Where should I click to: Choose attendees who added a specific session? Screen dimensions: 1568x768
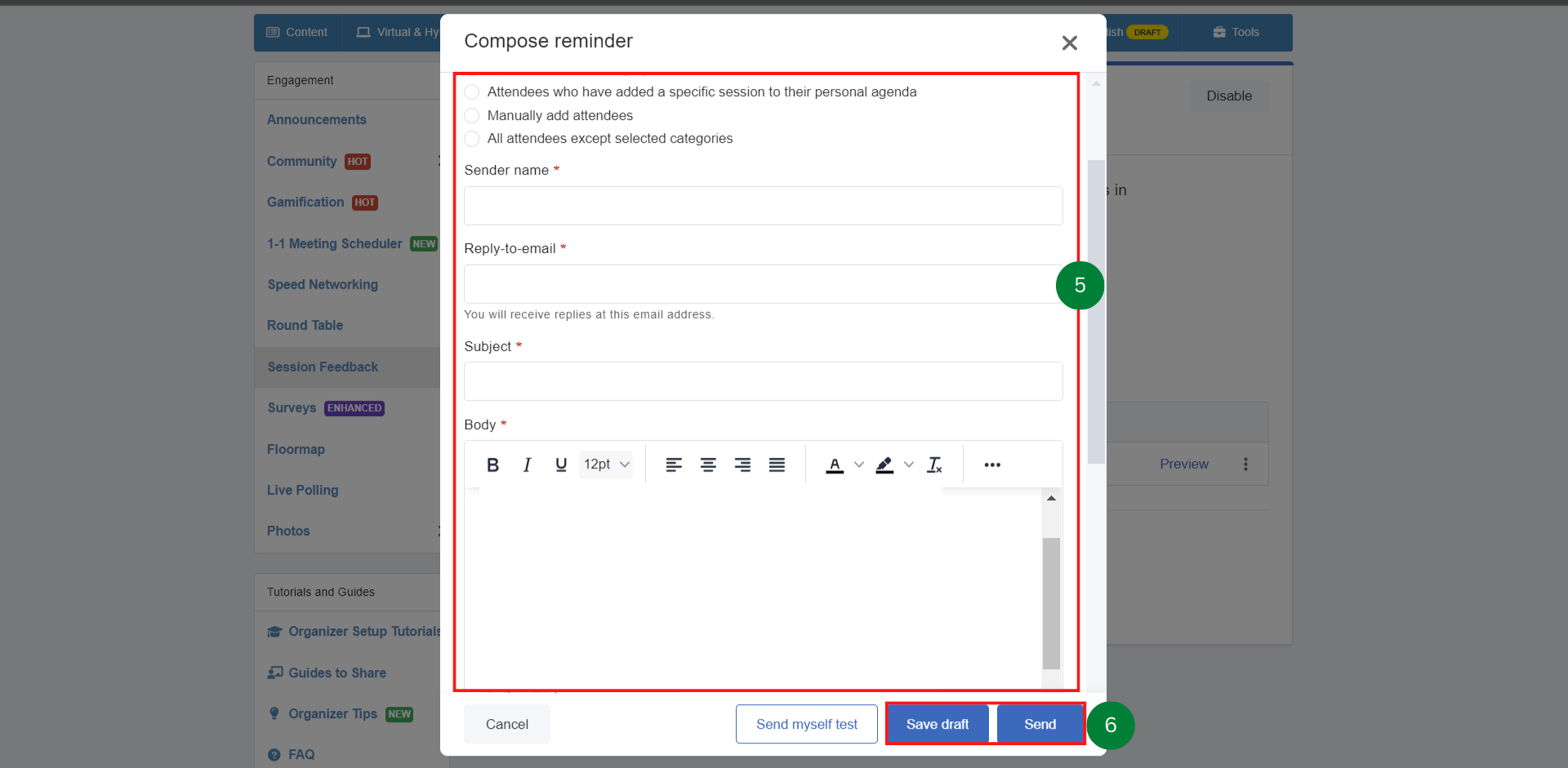tap(472, 91)
